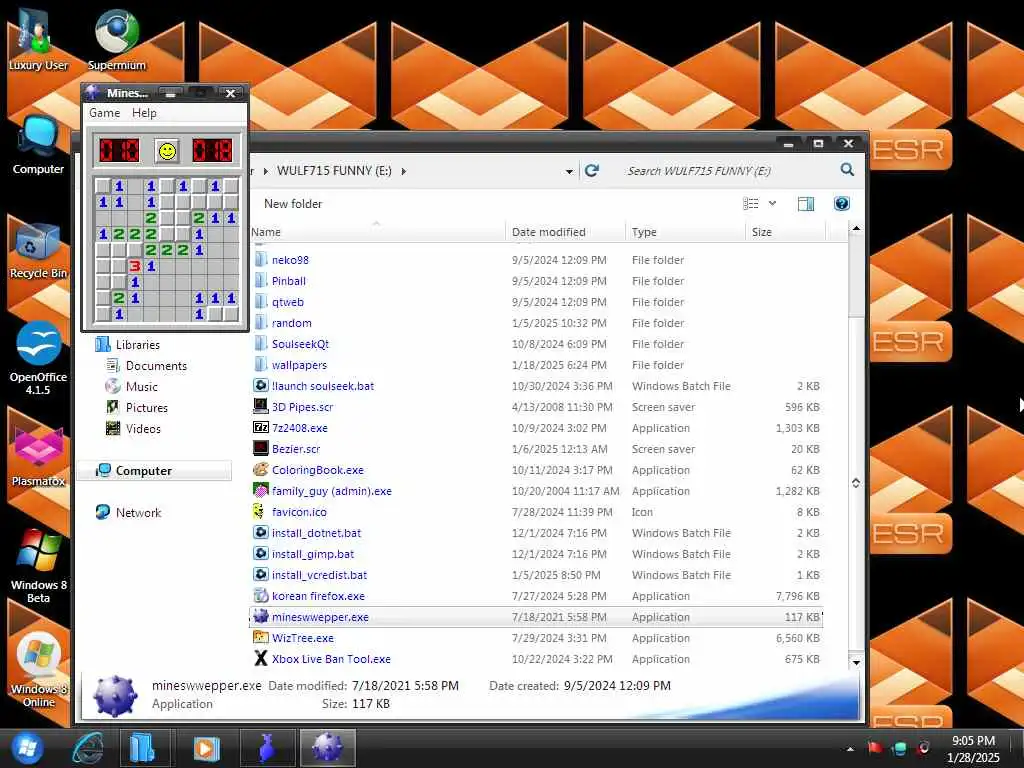Screen dimensions: 1024x768
Task: Open the Start button on taskbar
Action: (27, 748)
